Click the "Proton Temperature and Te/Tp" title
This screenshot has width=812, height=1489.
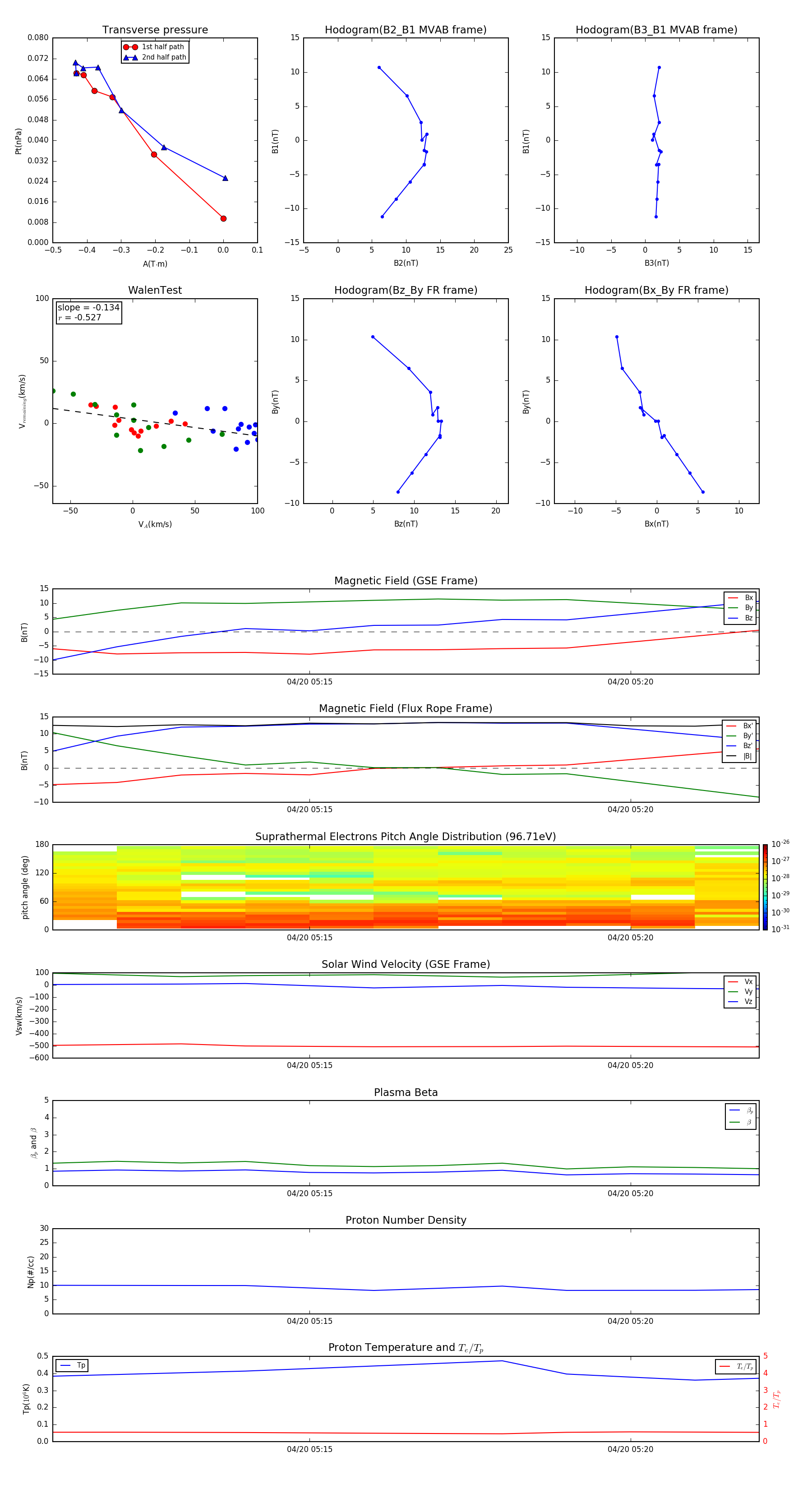406,1348
